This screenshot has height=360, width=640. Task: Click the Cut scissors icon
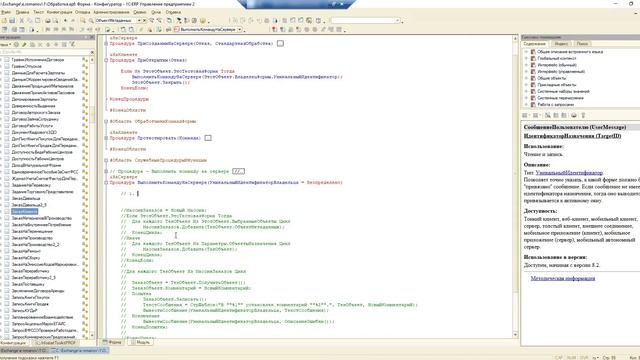tap(22, 20)
